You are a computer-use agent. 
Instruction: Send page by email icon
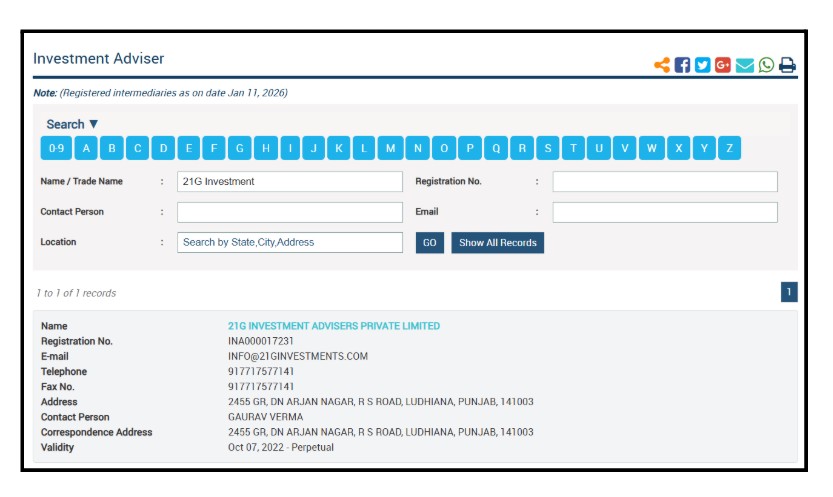point(745,65)
